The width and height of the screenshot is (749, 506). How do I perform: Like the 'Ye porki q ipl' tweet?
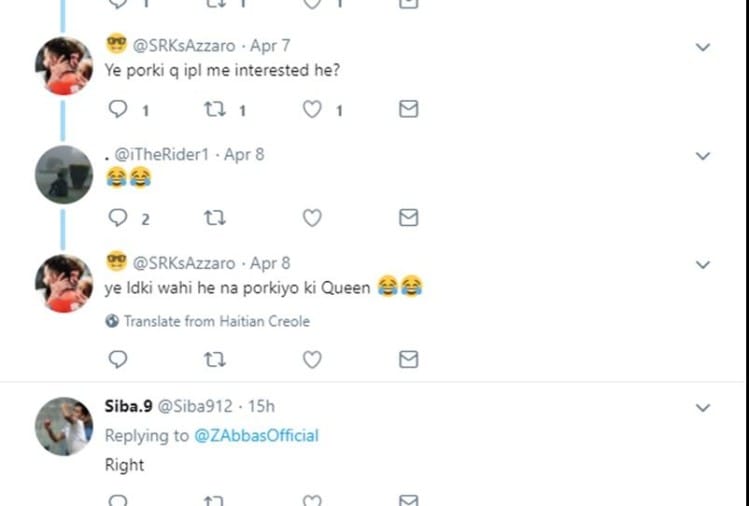[312, 109]
